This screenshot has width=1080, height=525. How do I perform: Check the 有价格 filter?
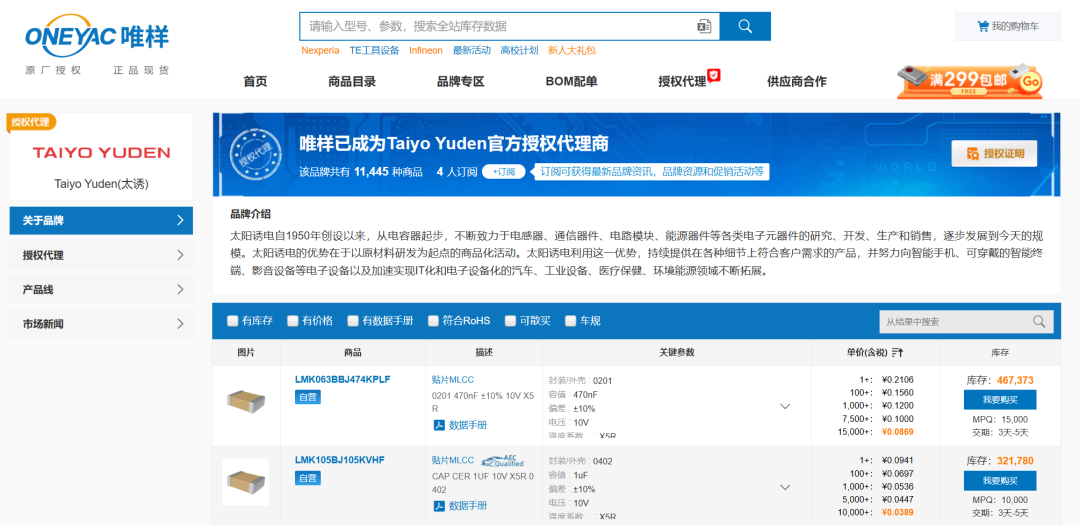click(x=292, y=320)
